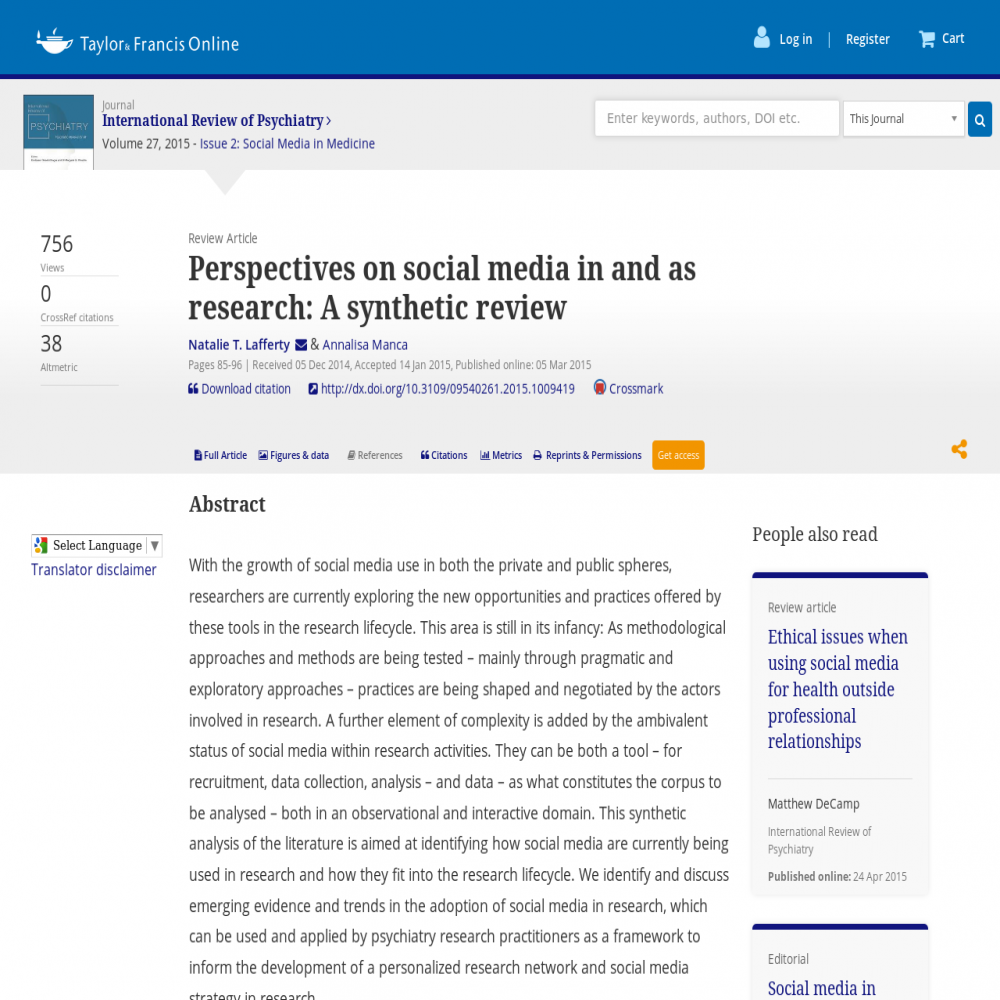Open the Reprints & Permissions tab

tap(587, 455)
